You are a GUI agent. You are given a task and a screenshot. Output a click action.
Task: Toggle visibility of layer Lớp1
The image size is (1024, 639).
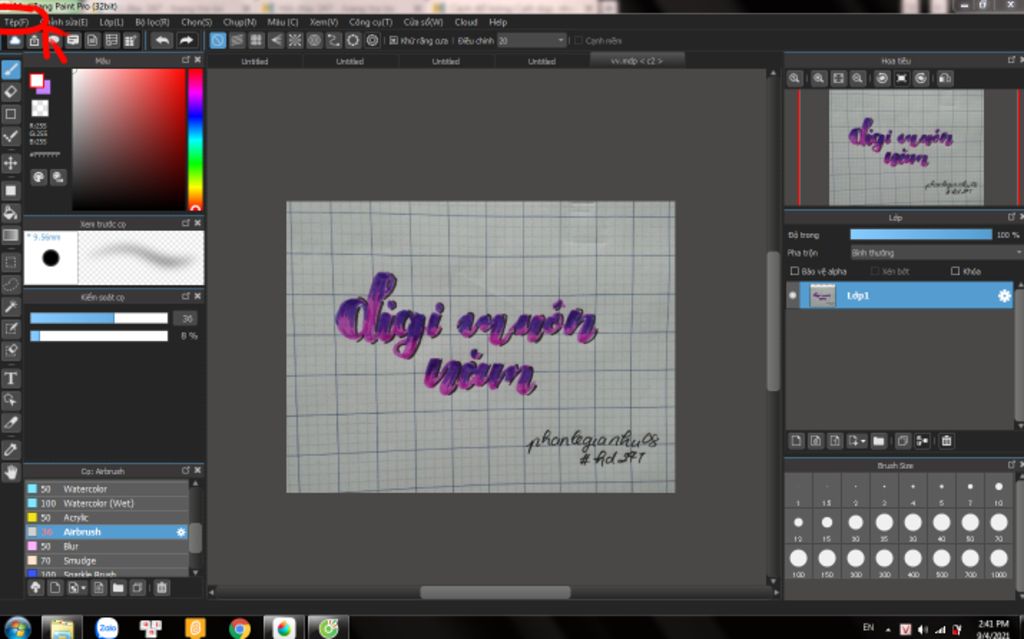coord(792,295)
